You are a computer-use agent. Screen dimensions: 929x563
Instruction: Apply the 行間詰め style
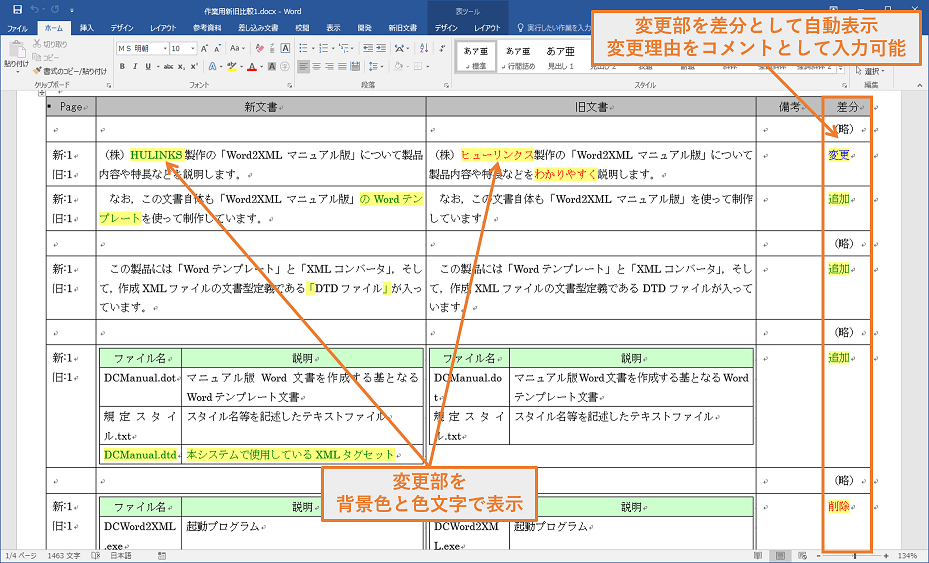[518, 57]
